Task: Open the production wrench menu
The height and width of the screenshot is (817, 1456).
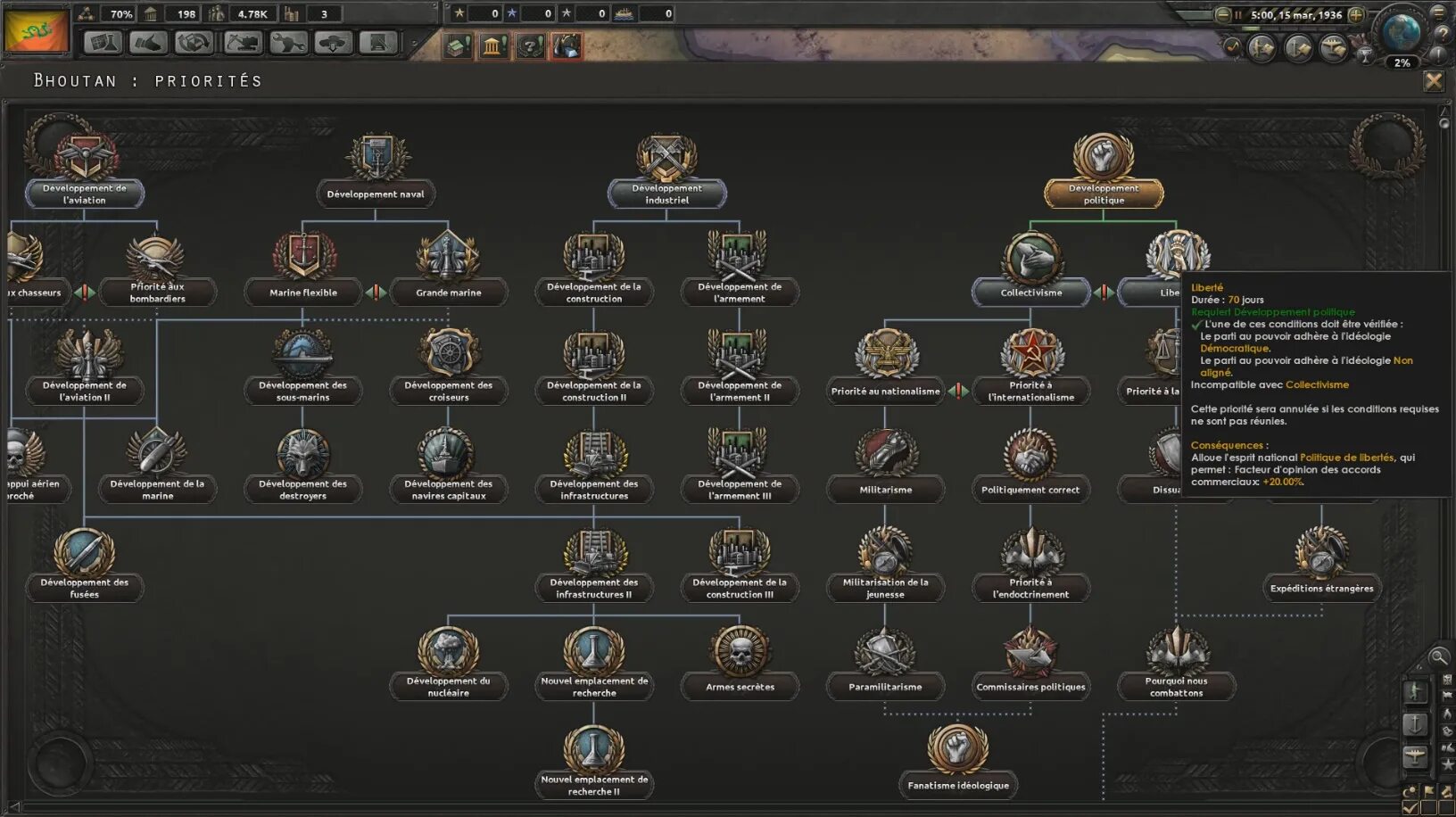Action: [287, 42]
